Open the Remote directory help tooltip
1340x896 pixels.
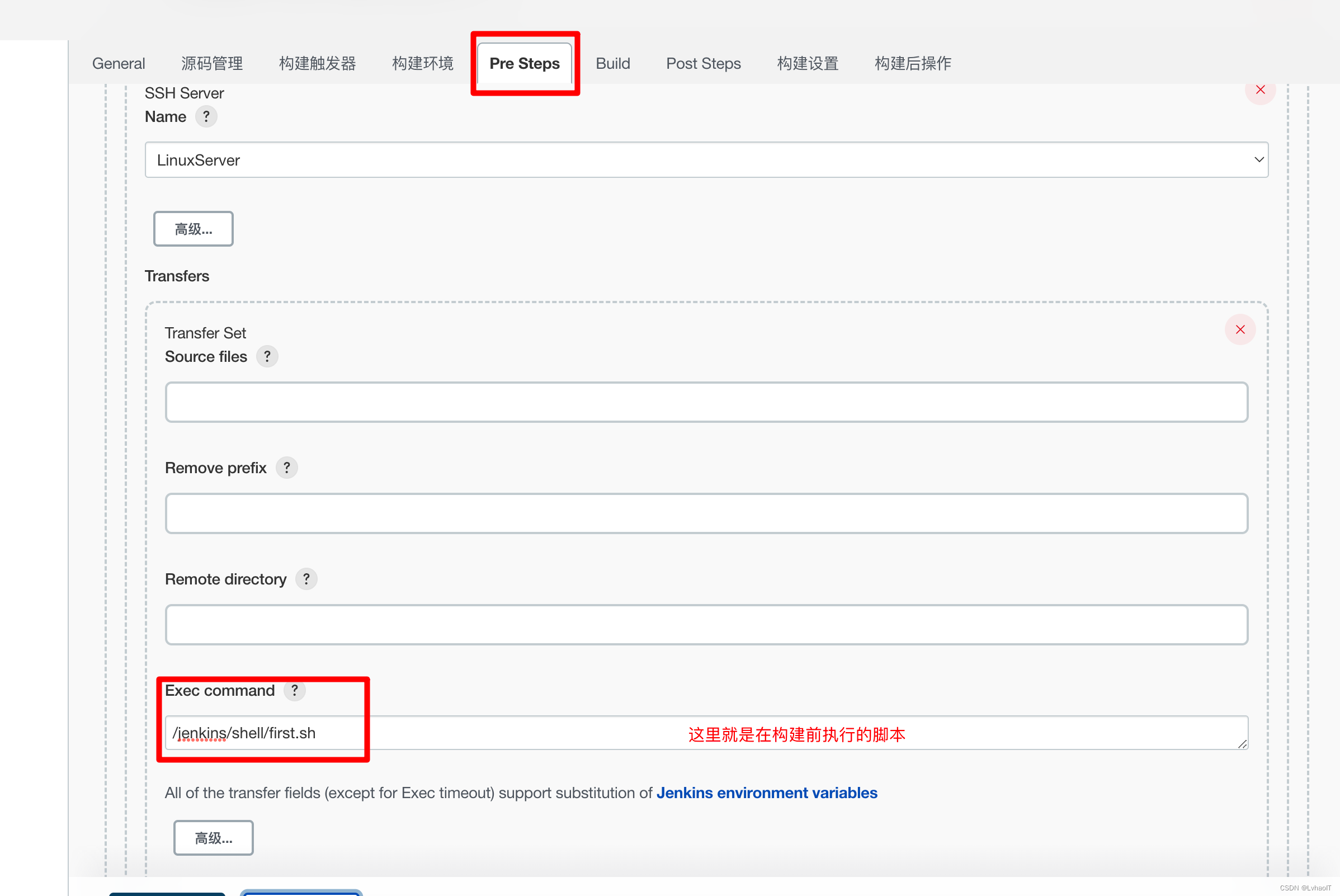click(306, 579)
